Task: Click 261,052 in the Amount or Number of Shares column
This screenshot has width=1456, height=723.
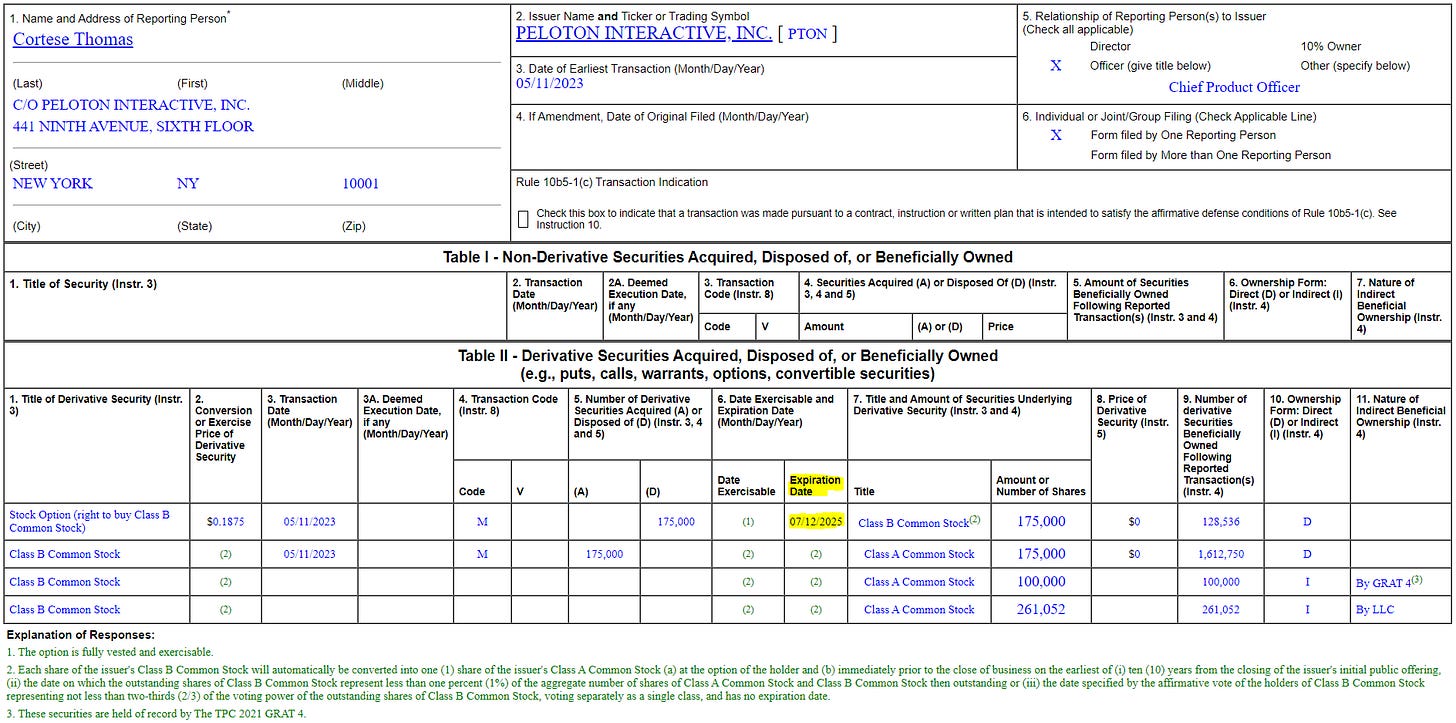Action: [1041, 609]
